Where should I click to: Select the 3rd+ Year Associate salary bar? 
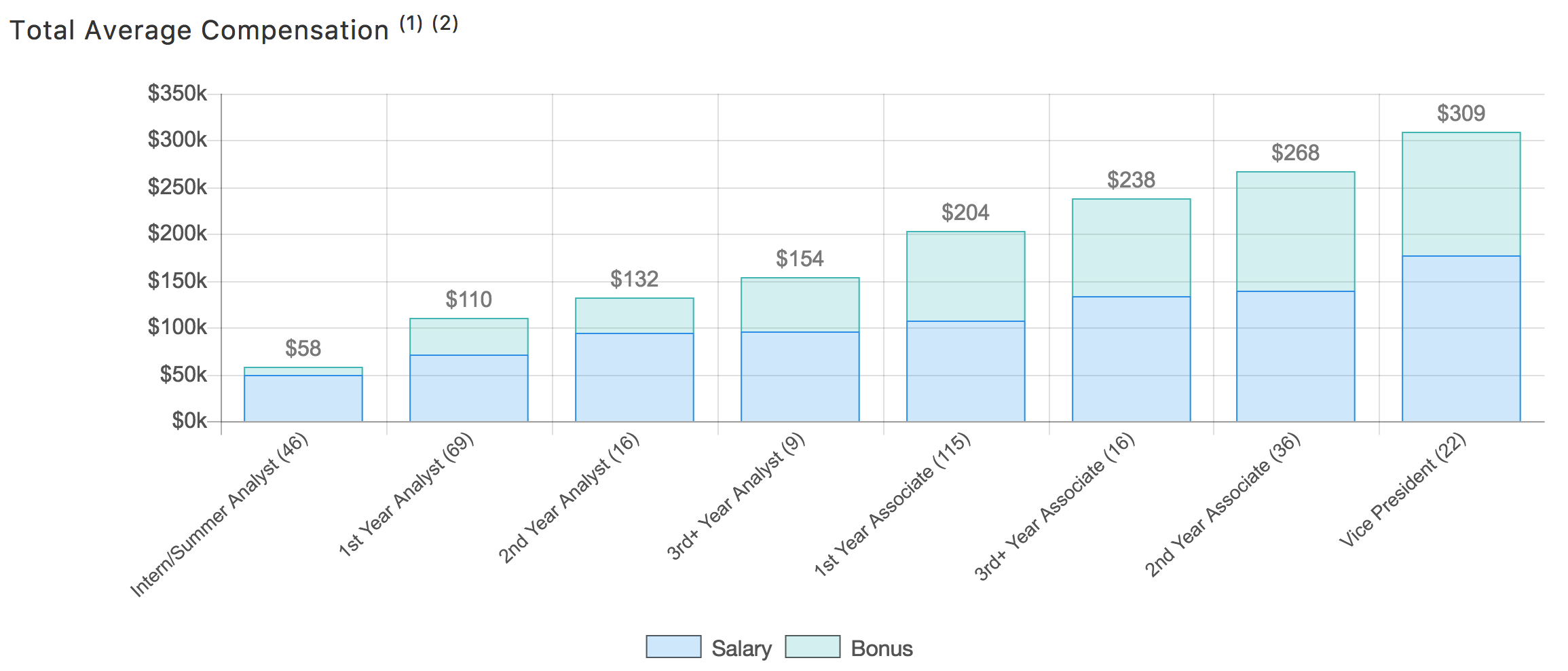(x=1131, y=359)
